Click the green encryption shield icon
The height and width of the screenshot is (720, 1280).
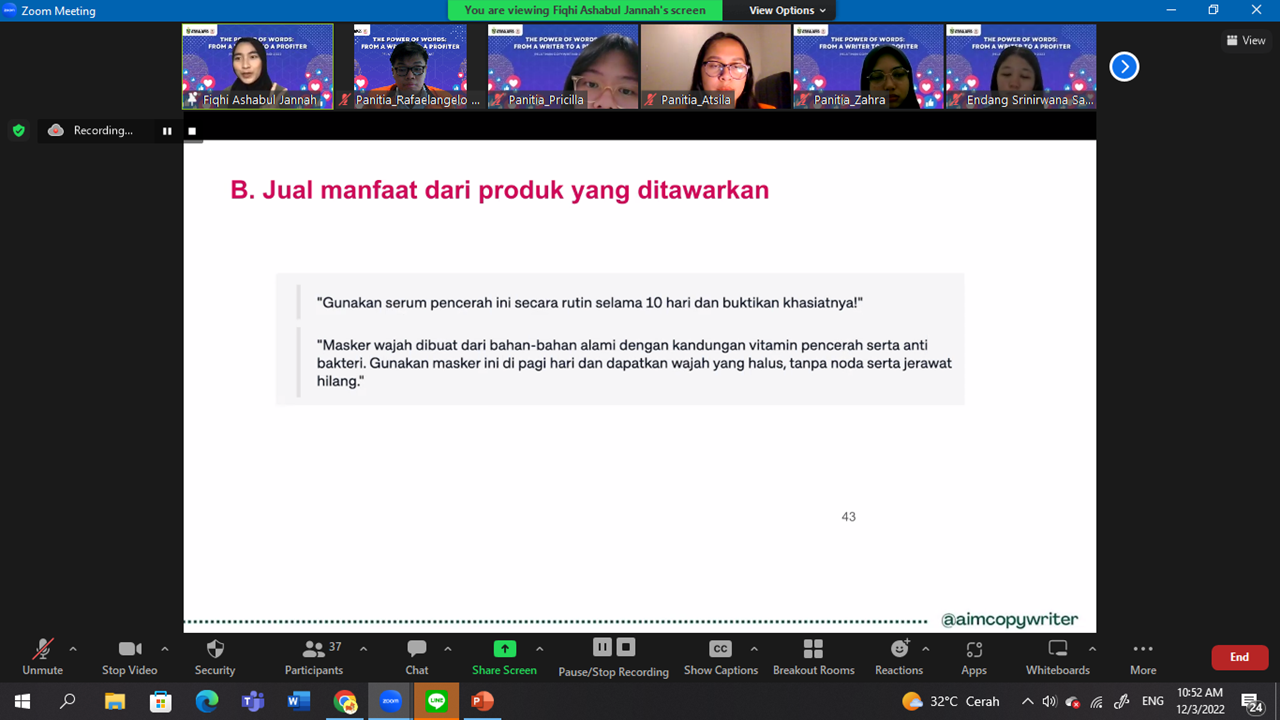pyautogui.click(x=18, y=131)
